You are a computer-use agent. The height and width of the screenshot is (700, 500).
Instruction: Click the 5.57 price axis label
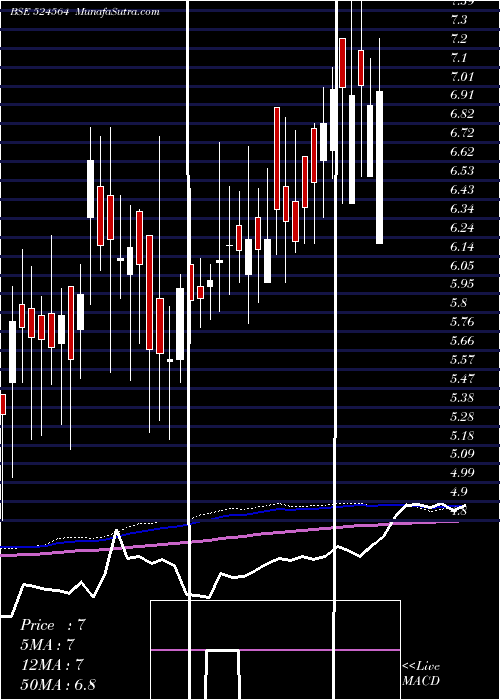click(462, 360)
